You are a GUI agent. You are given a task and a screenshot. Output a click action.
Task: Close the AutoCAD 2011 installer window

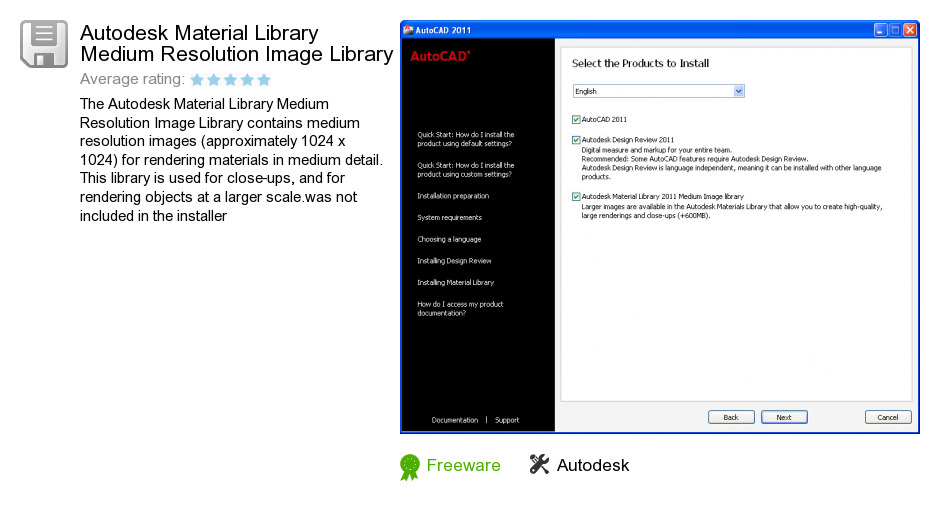click(910, 30)
